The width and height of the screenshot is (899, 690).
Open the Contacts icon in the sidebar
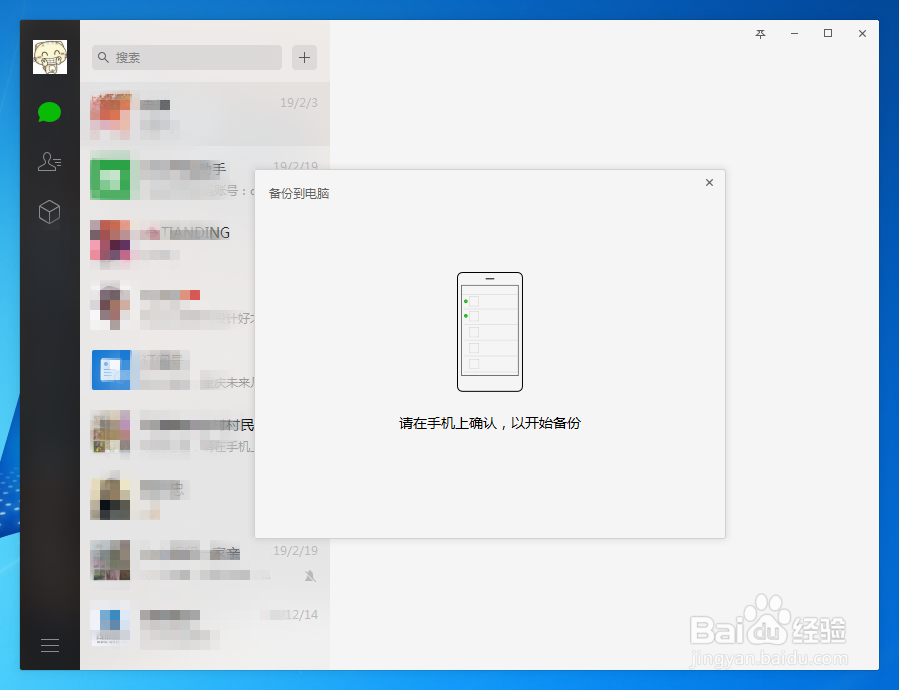[49, 162]
